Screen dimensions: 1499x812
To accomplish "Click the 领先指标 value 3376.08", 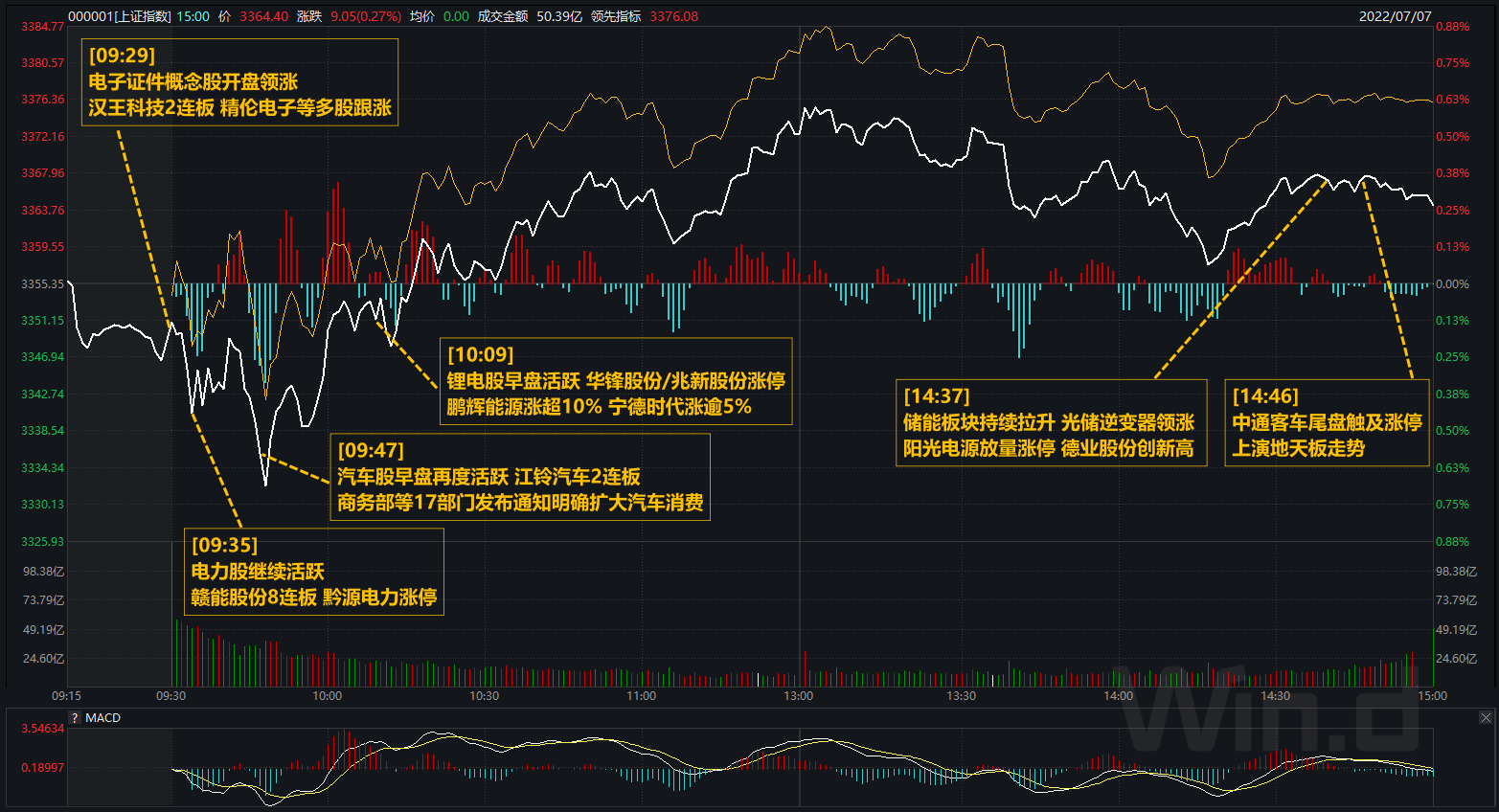I will pyautogui.click(x=673, y=16).
